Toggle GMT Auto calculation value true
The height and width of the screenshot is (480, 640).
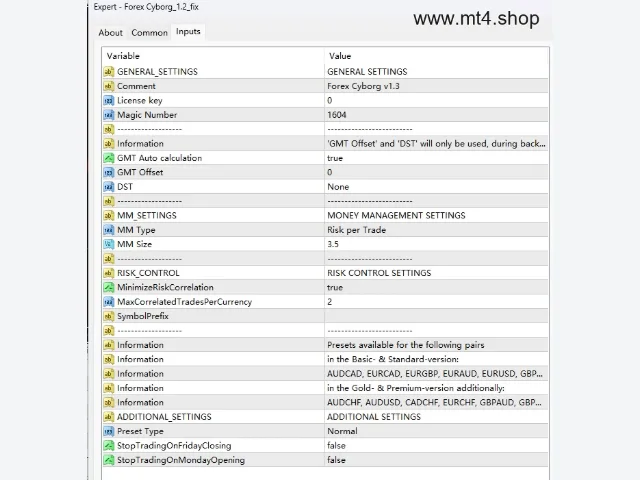436,158
